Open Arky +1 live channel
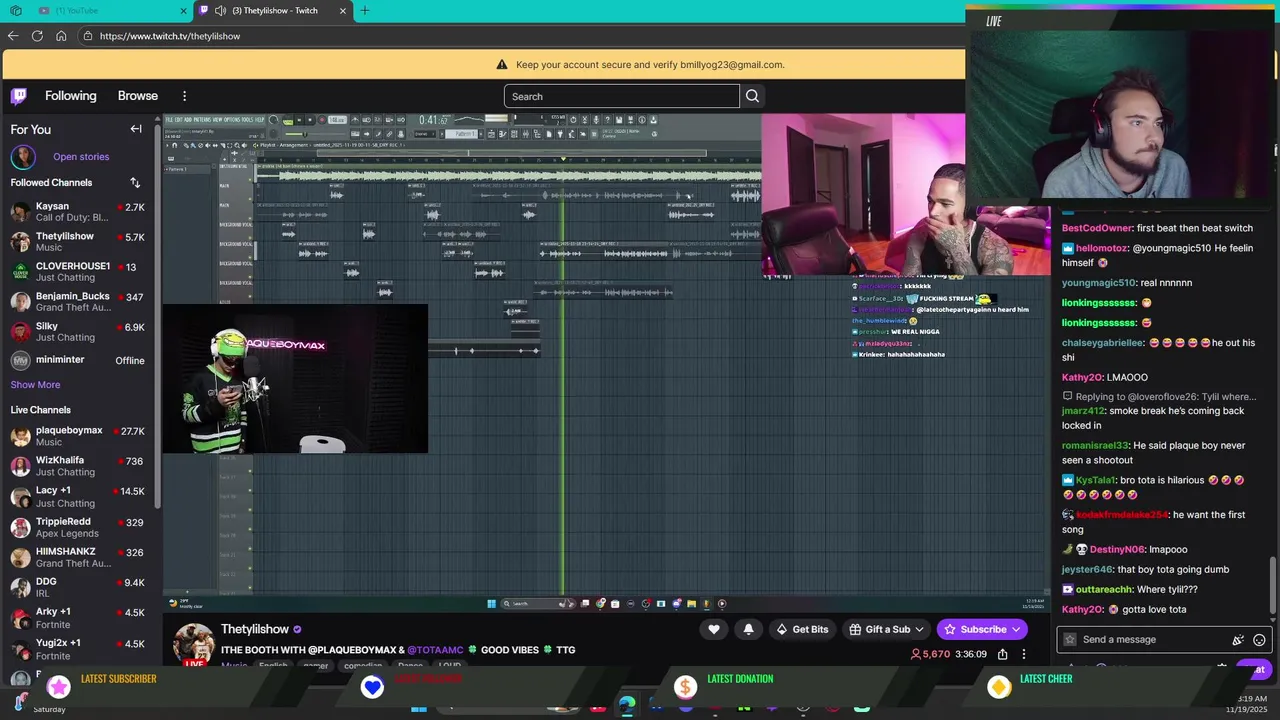Screen dimensions: 1280x720 78,618
